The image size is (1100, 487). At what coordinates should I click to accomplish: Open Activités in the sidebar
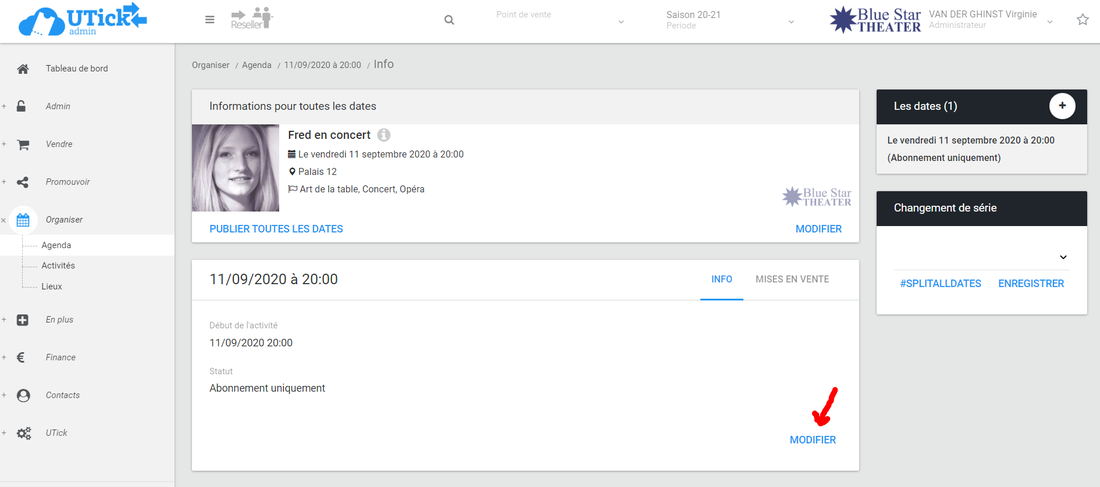tap(58, 266)
